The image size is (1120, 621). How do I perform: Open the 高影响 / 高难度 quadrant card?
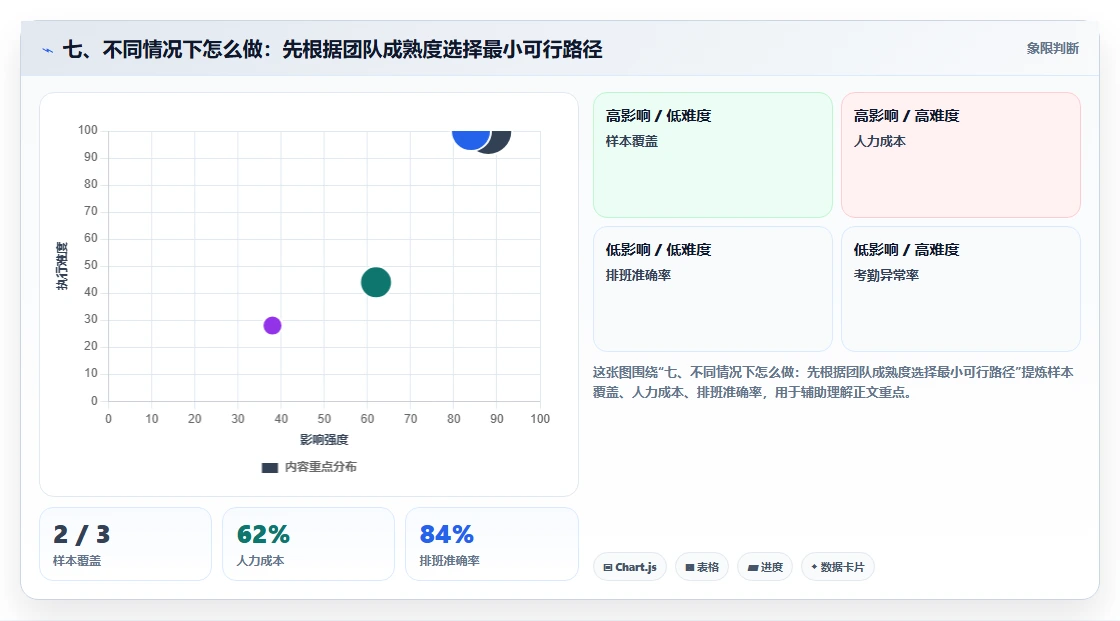pos(961,154)
